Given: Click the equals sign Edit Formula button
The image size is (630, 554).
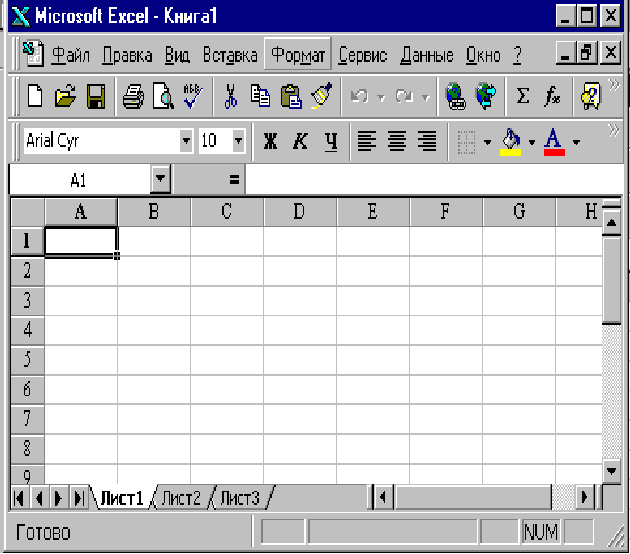Looking at the screenshot, I should [234, 179].
